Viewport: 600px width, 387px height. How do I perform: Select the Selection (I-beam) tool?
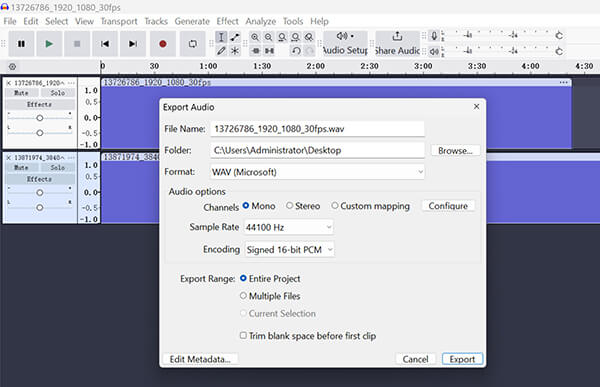pos(221,37)
